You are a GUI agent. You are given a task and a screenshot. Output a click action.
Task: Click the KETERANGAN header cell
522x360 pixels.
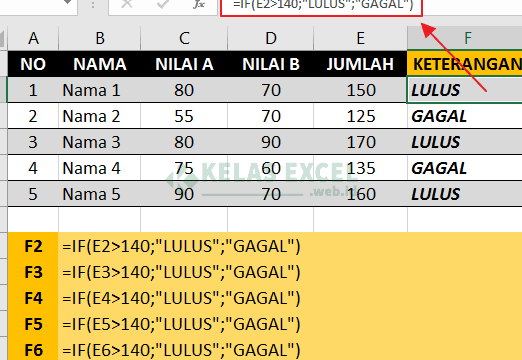(465, 64)
